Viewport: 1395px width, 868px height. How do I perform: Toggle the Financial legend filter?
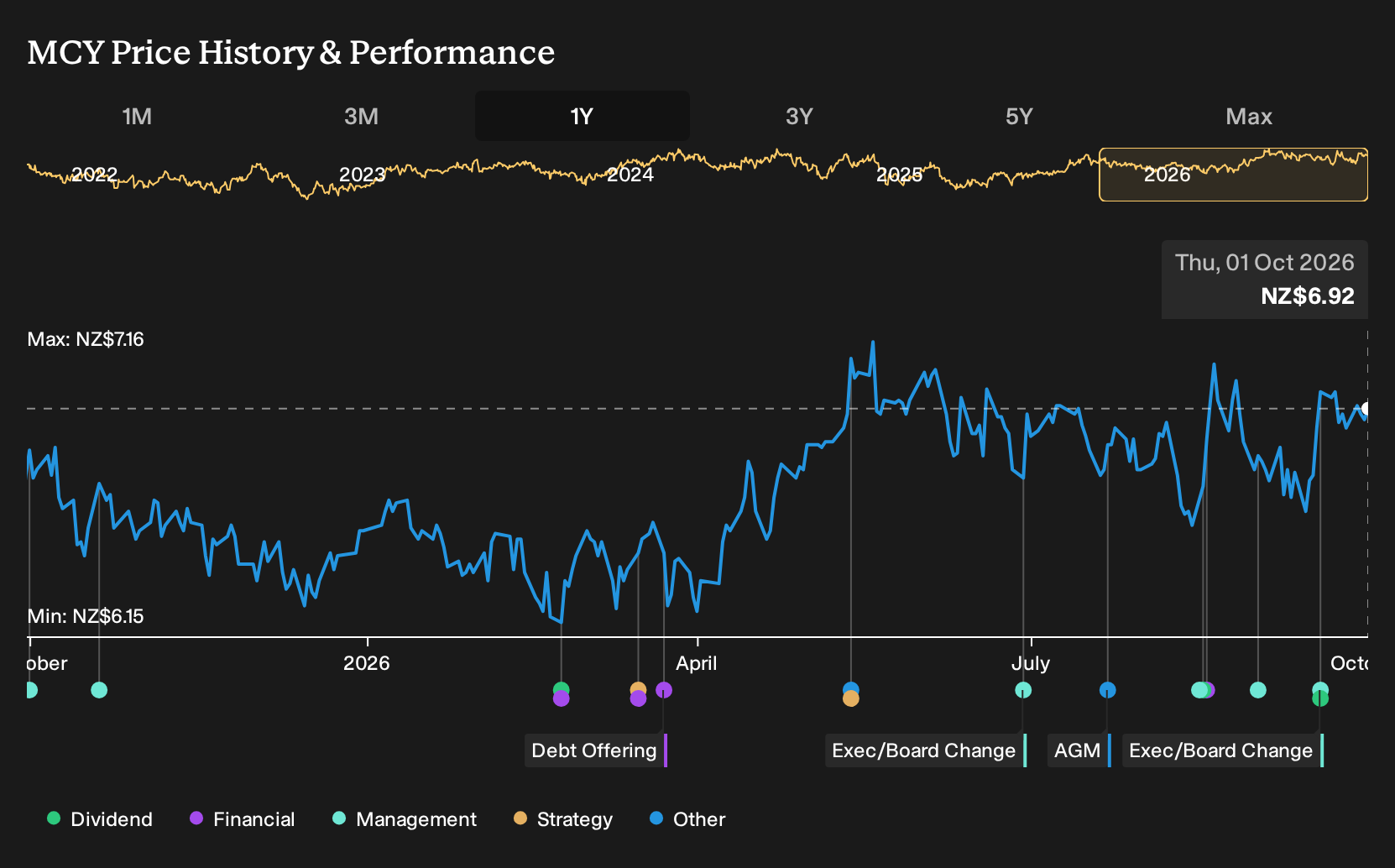pos(243,819)
